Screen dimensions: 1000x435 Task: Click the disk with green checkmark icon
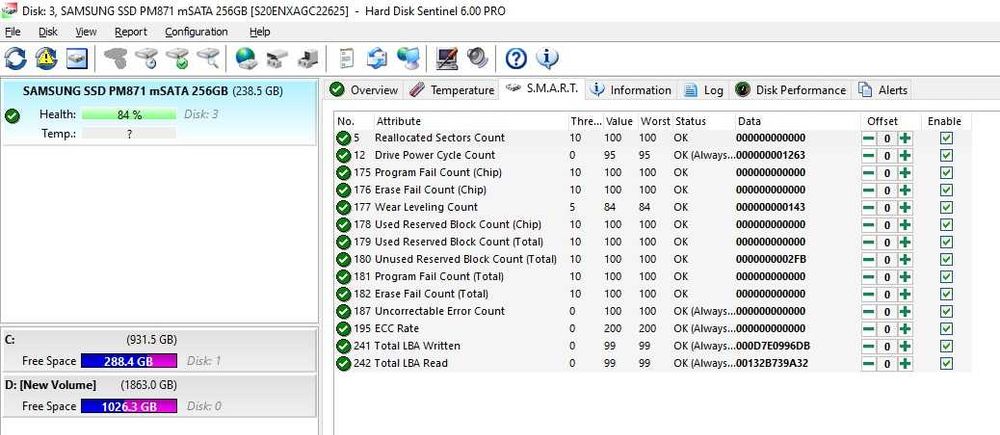tap(177, 59)
